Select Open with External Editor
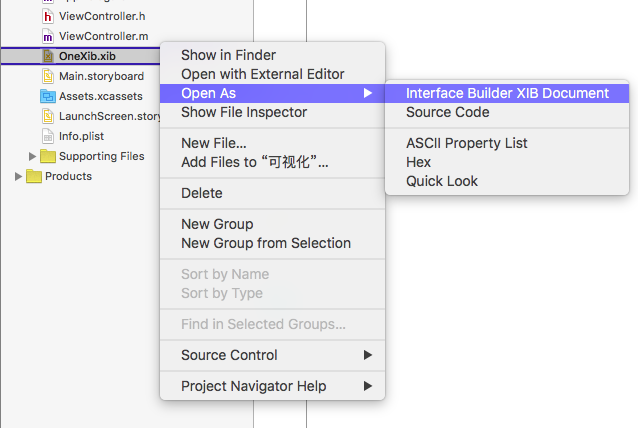 [x=272, y=74]
